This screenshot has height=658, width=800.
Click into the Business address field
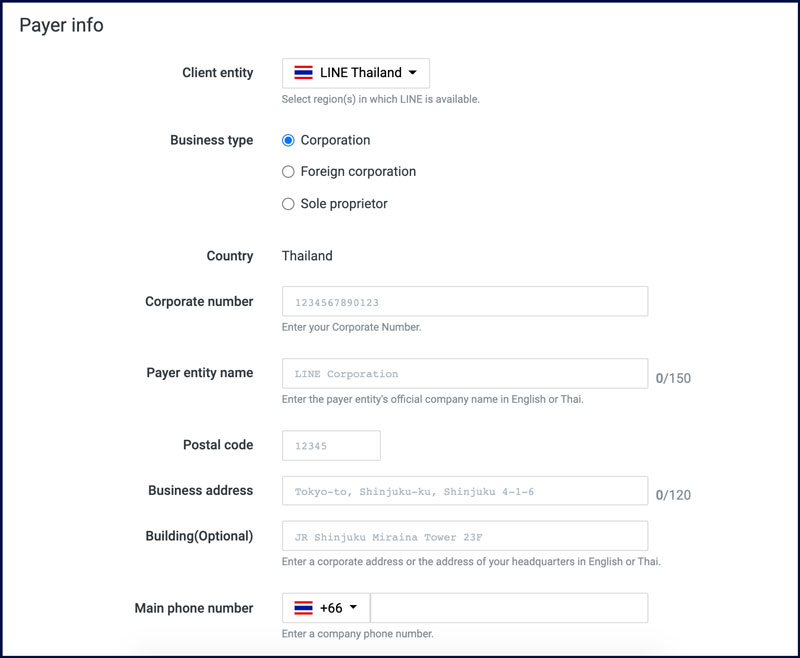coord(465,491)
